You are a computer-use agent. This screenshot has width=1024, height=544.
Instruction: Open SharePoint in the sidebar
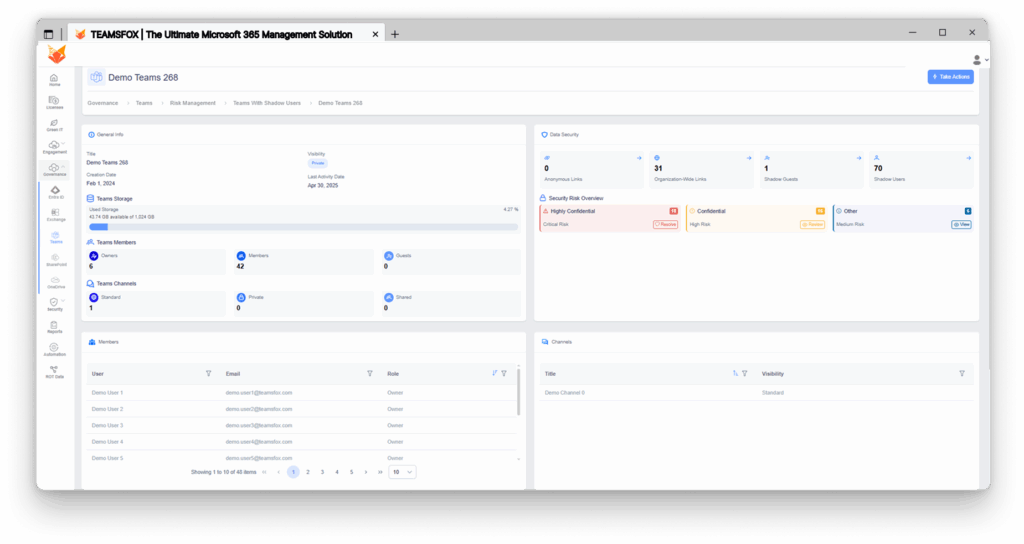click(x=56, y=260)
